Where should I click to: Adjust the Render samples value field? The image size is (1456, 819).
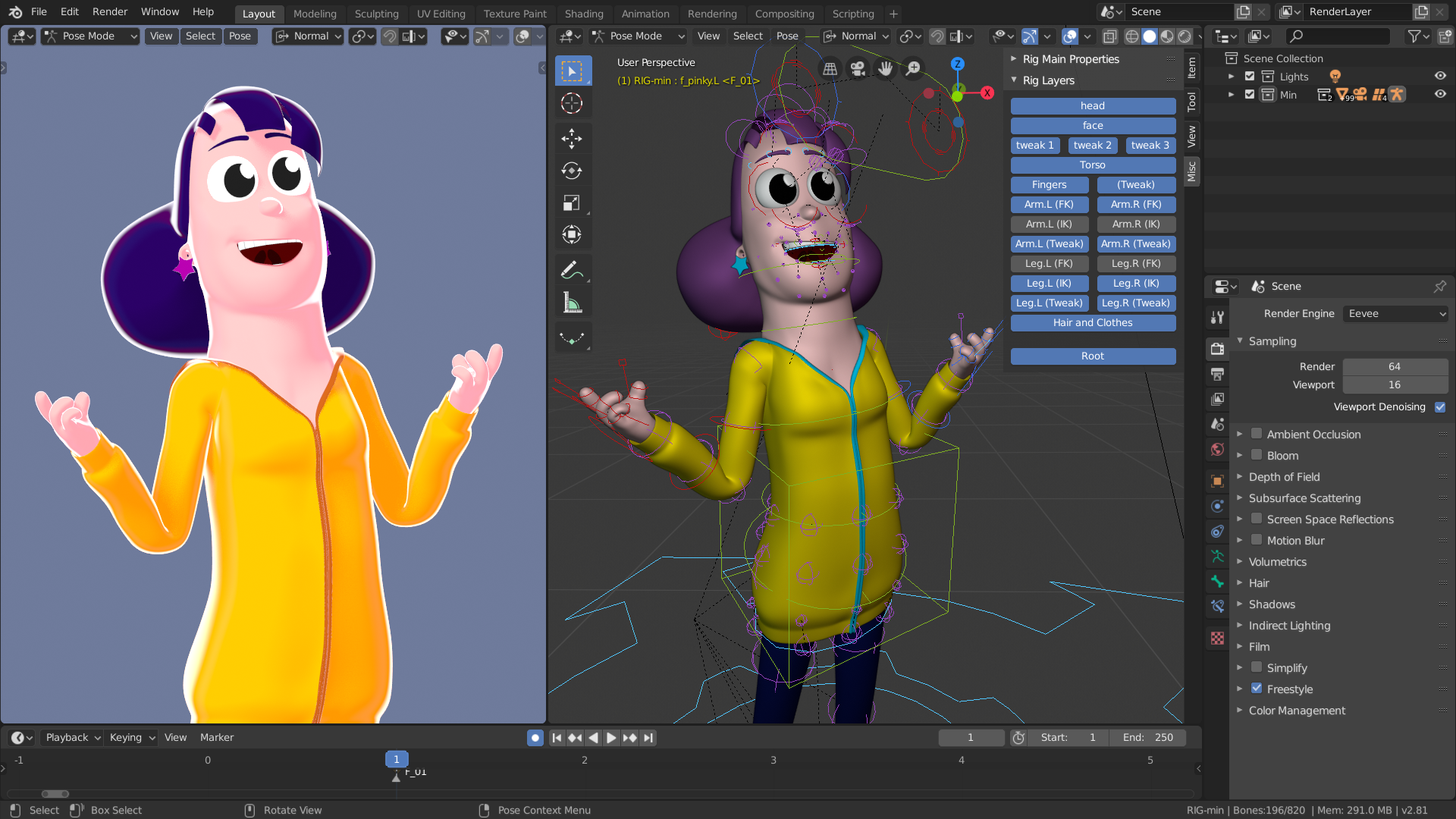tap(1394, 366)
